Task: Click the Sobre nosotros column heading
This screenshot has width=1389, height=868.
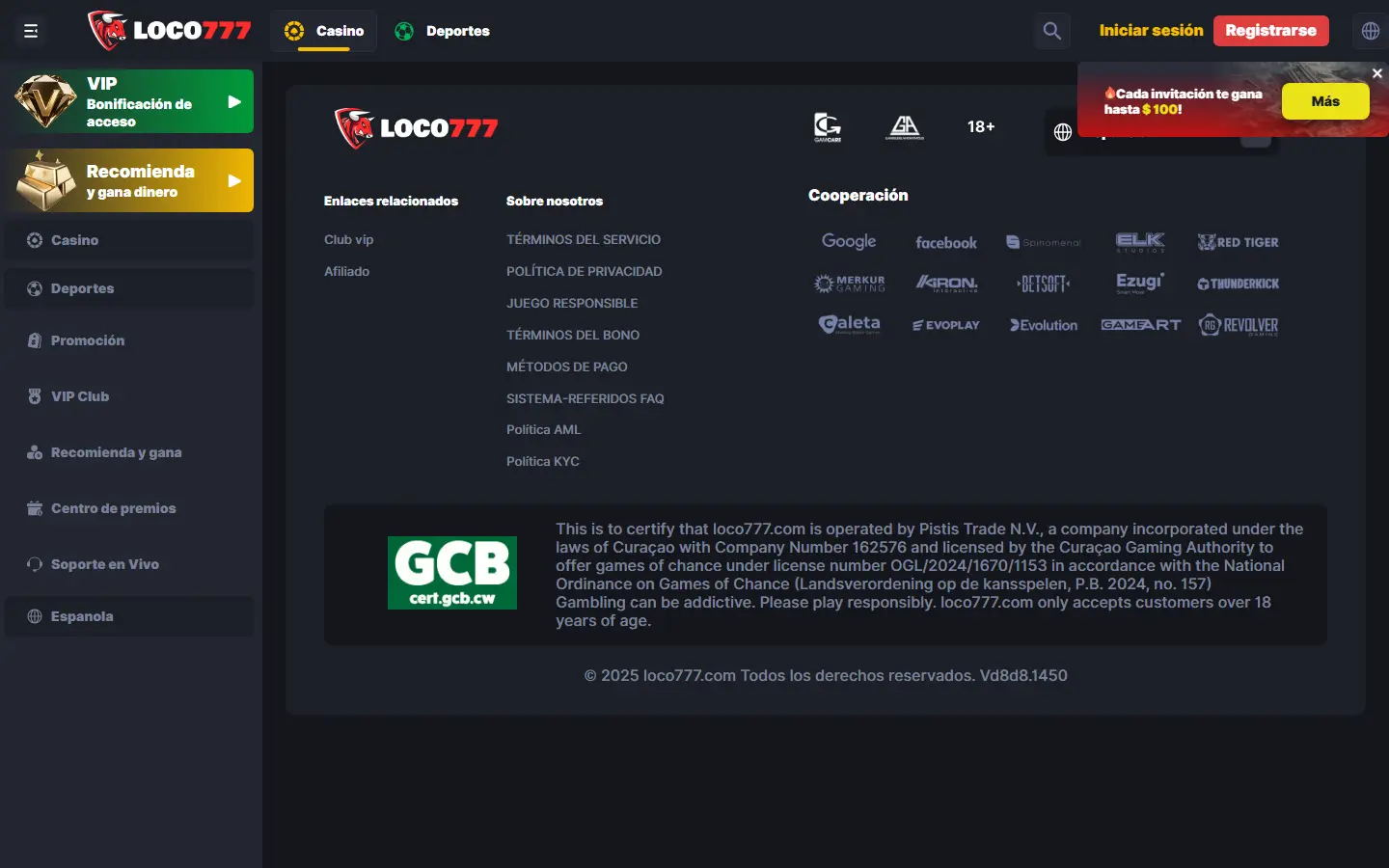Action: coord(555,201)
